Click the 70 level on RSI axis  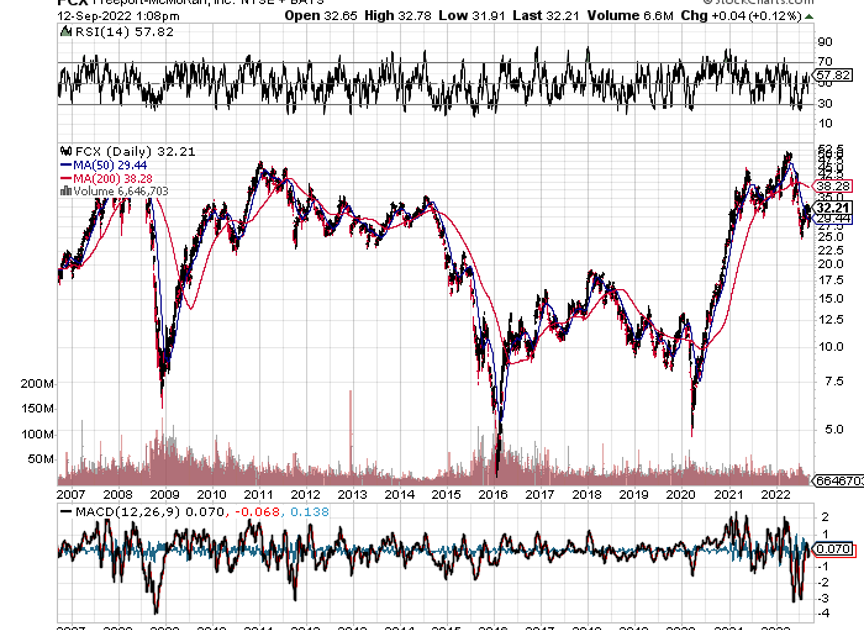[x=825, y=62]
